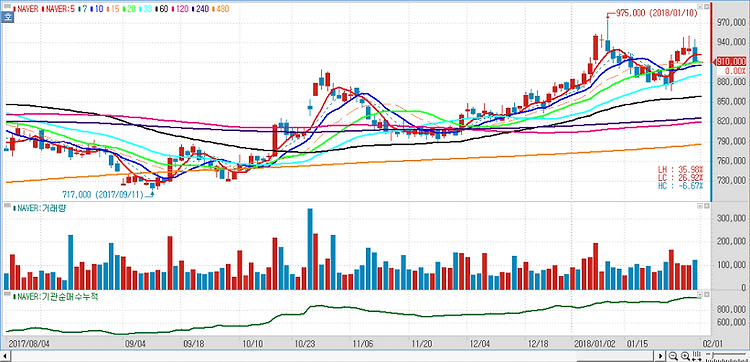Click the 10/23 date axis label
The image size is (750, 362).
point(305,344)
